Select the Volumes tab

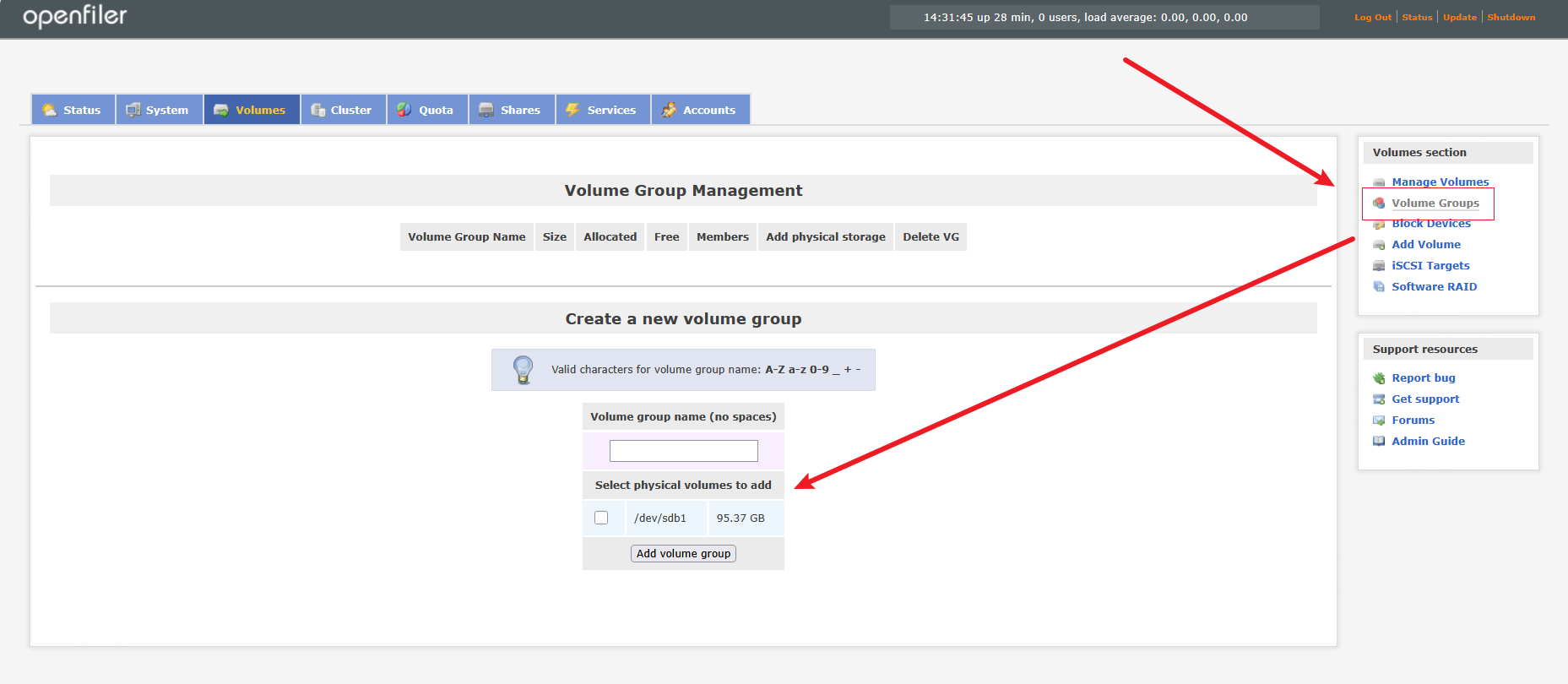(252, 110)
